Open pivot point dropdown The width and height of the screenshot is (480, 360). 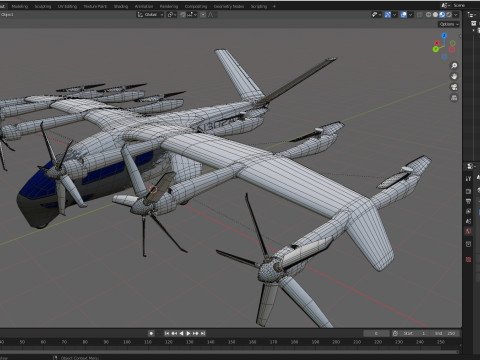click(x=172, y=15)
